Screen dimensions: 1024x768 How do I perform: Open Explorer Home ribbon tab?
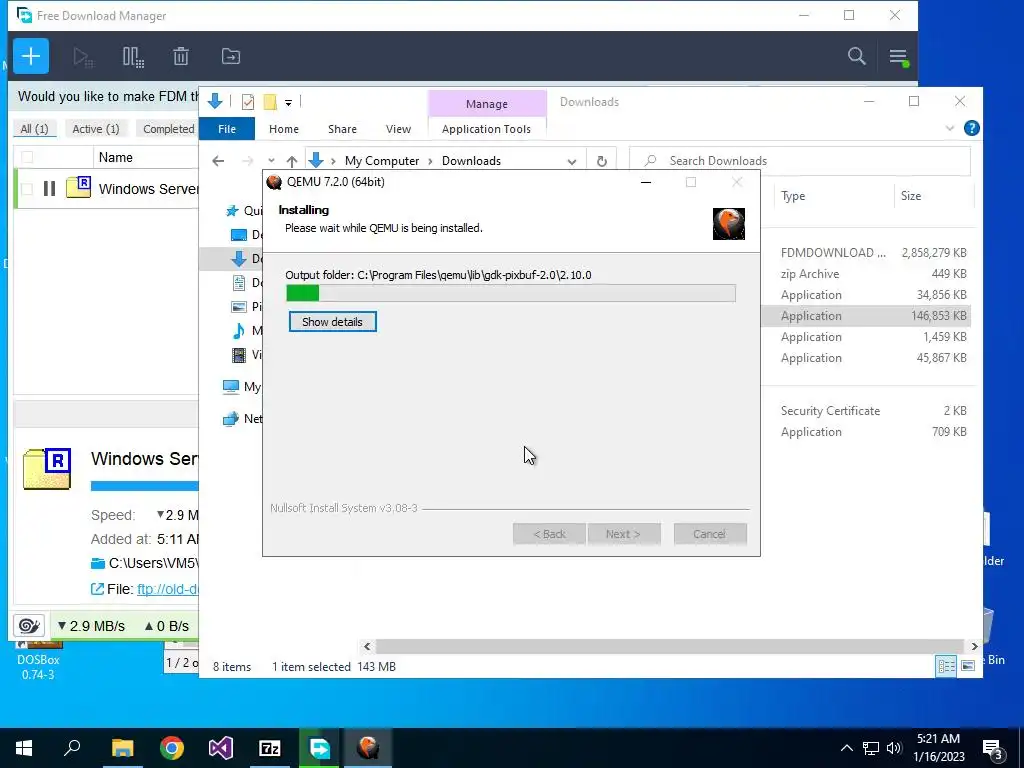[x=283, y=129]
